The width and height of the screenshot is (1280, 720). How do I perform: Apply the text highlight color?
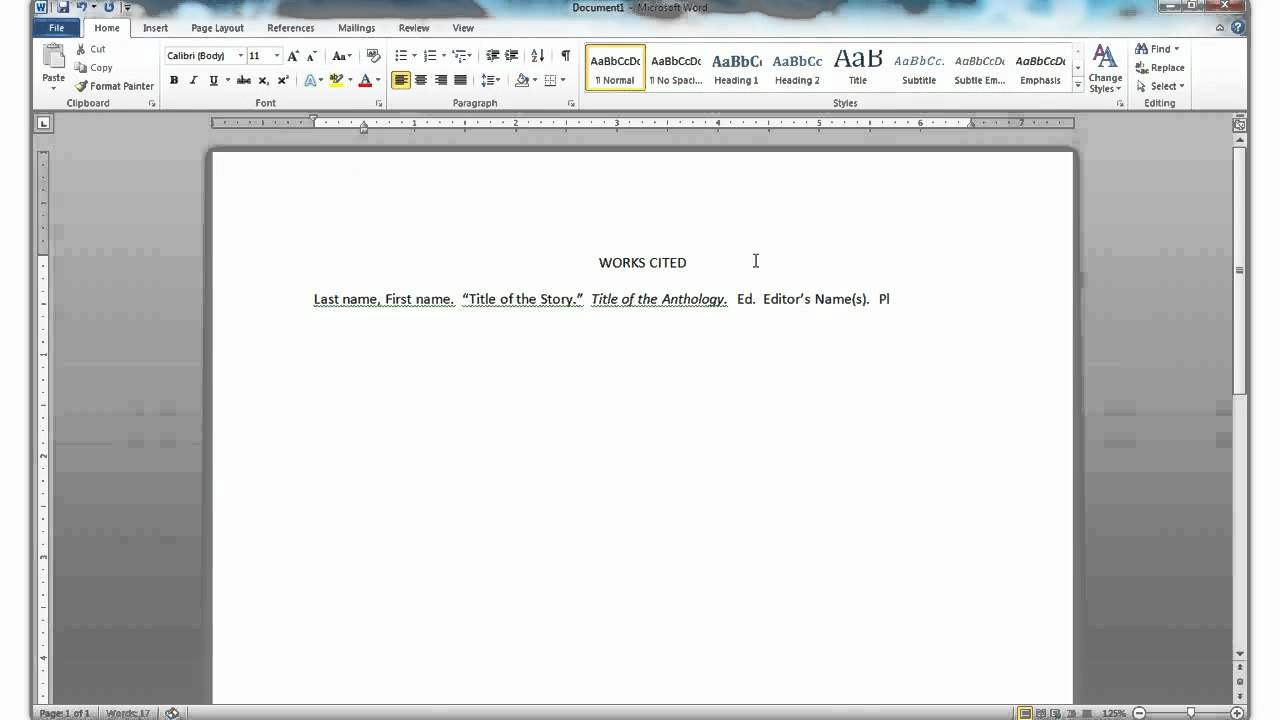pos(337,80)
